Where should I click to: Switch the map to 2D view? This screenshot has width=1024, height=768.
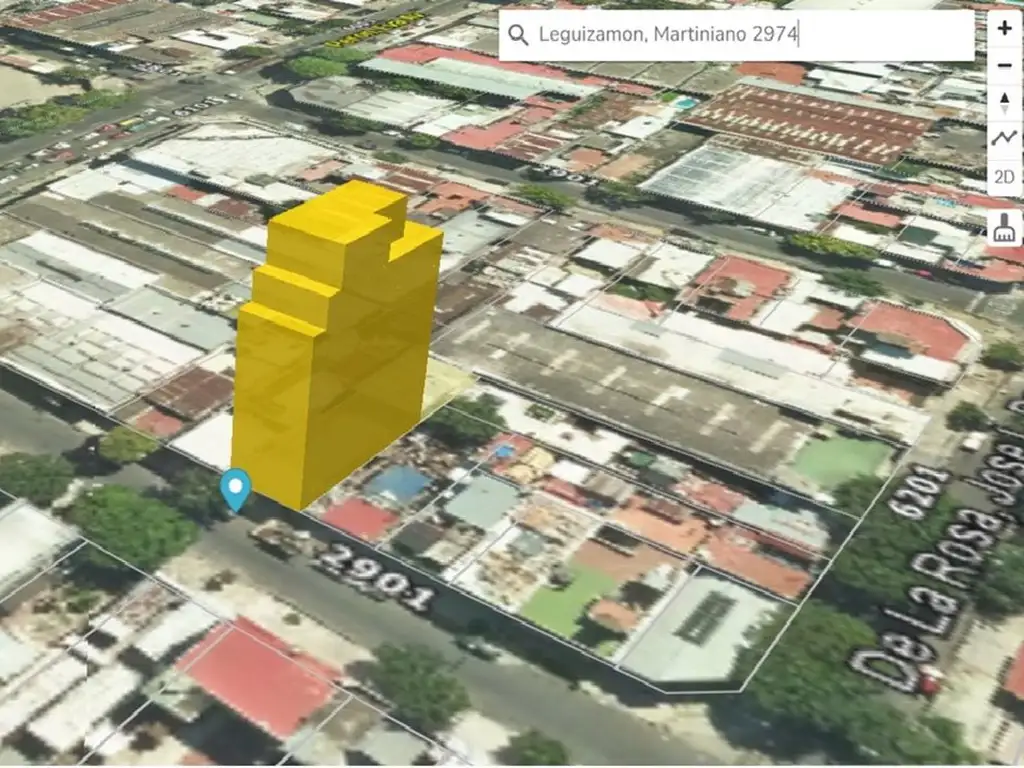point(1004,178)
